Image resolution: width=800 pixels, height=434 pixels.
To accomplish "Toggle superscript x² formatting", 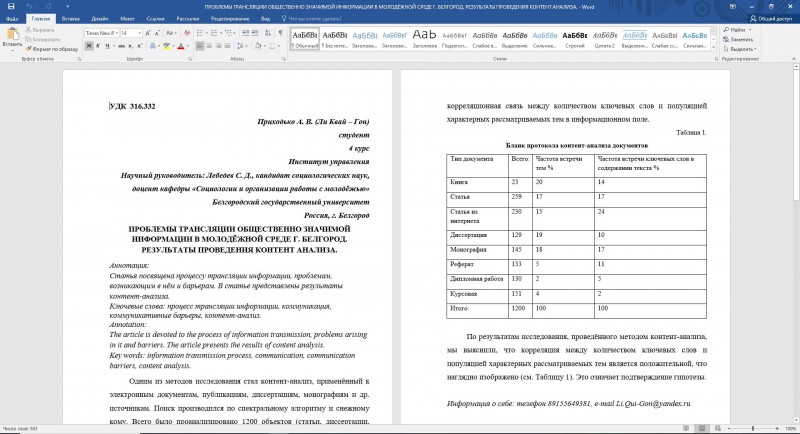I will (x=140, y=46).
